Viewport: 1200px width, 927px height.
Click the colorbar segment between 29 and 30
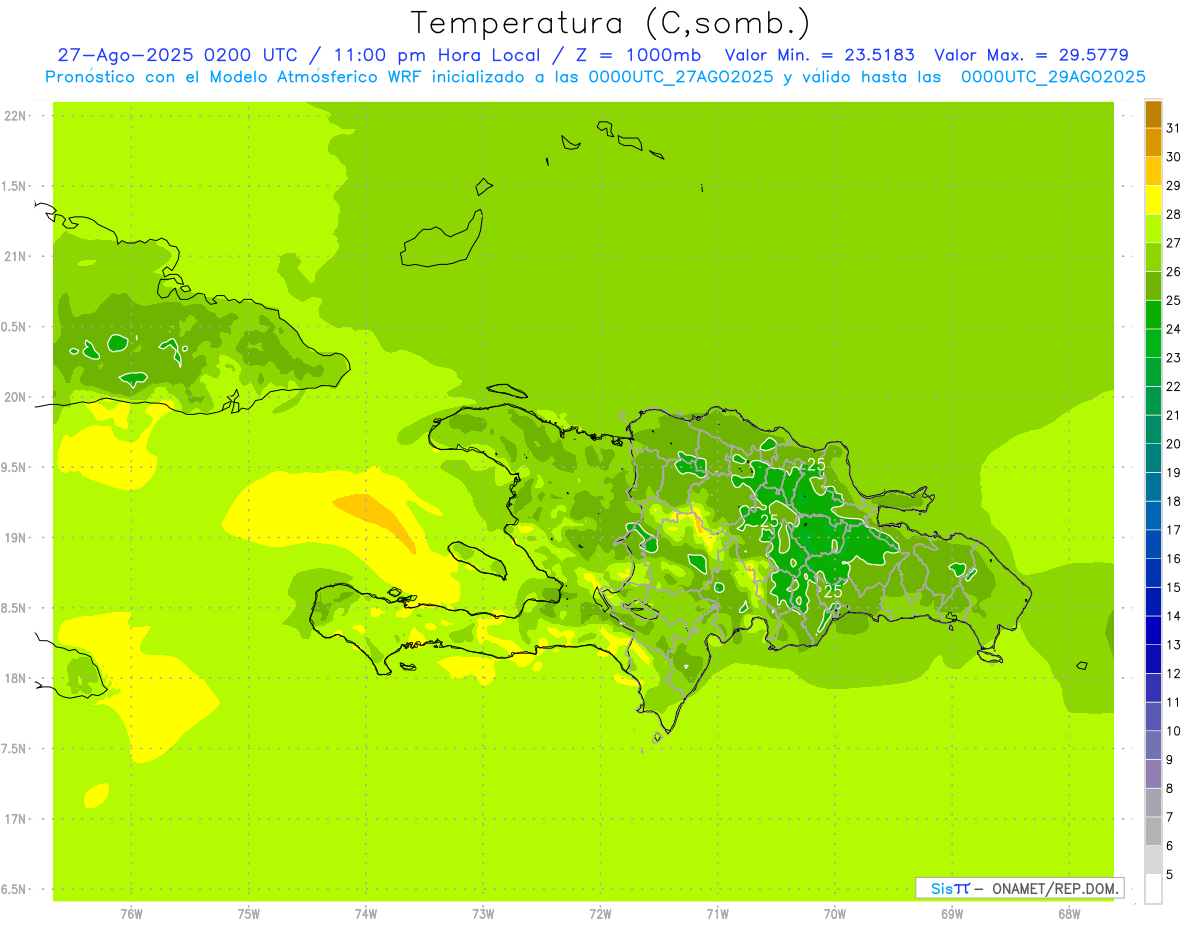coord(1153,172)
